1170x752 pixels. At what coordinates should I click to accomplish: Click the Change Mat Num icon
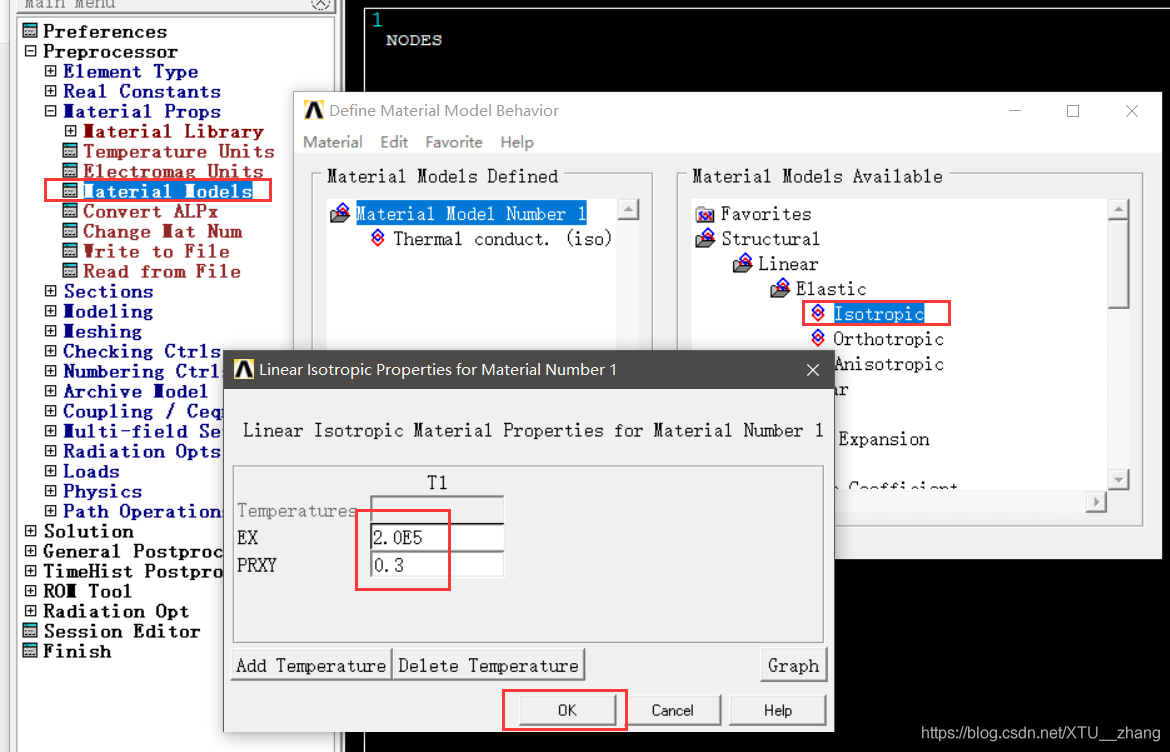tap(70, 231)
